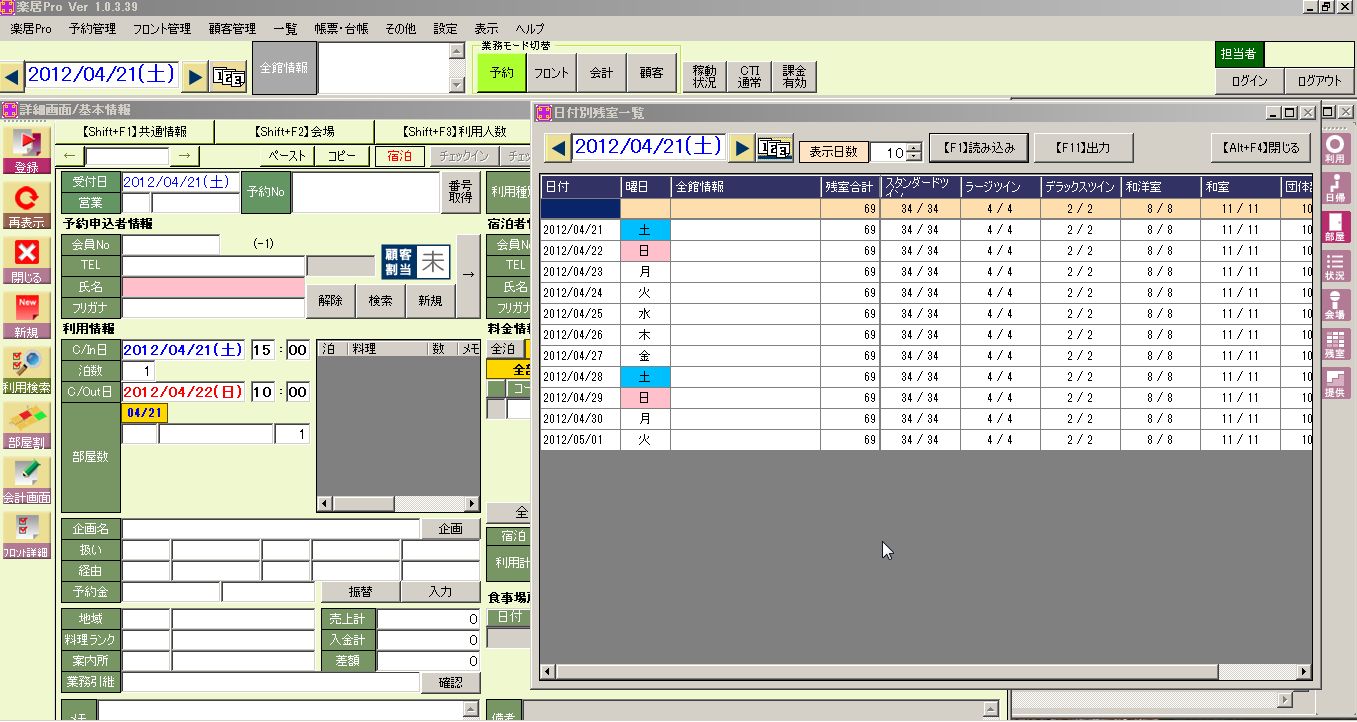Viewport: 1357px width, 722px height.
Task: Click the 部屋 door icon
Action: (x=1335, y=226)
